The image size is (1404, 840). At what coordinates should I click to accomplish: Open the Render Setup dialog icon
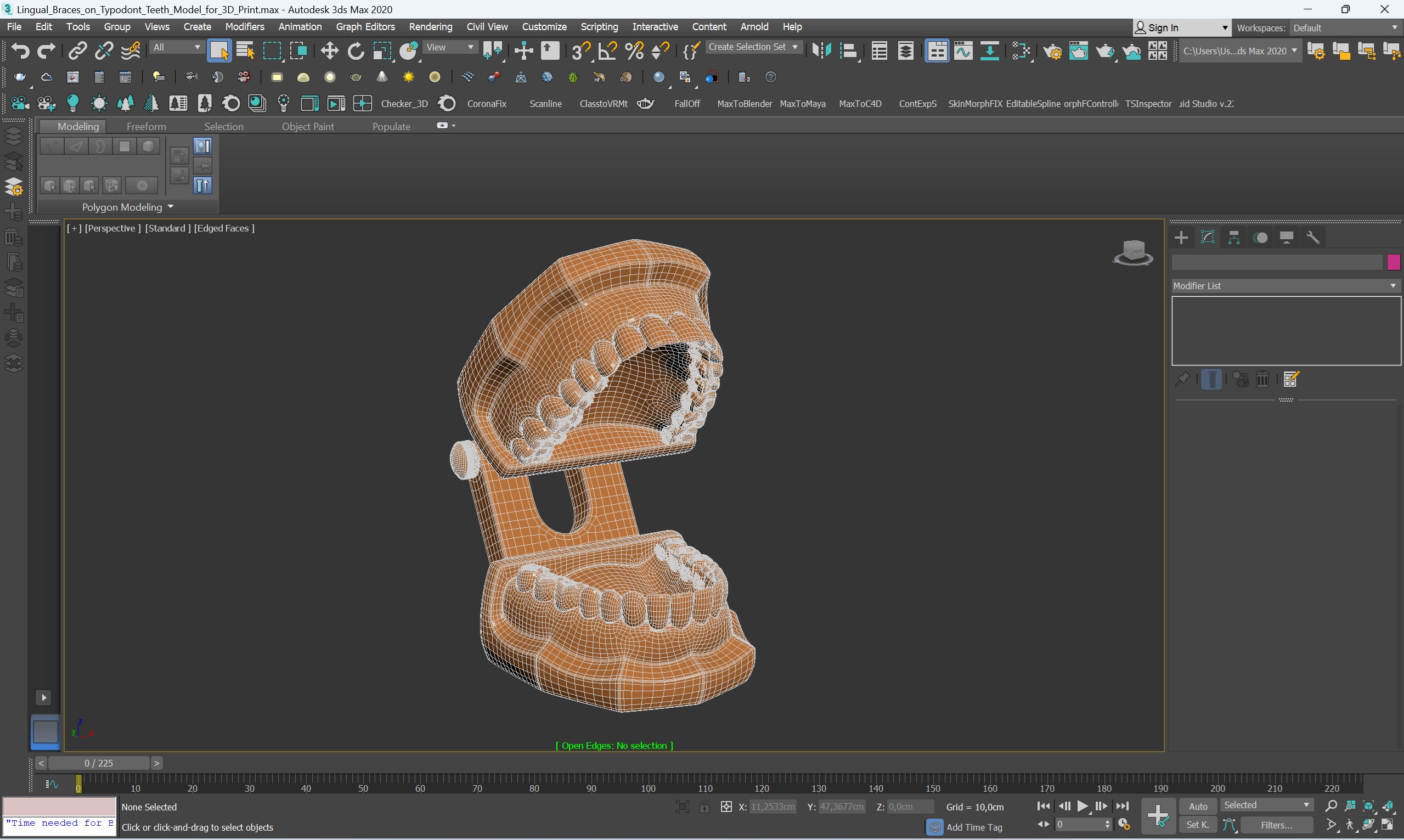1052,51
